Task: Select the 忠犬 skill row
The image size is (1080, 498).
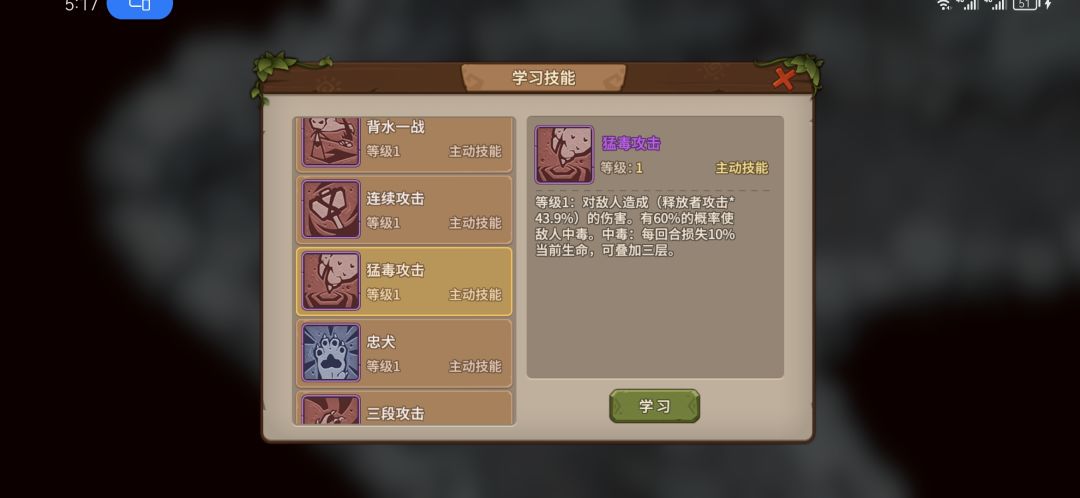Action: click(x=404, y=353)
